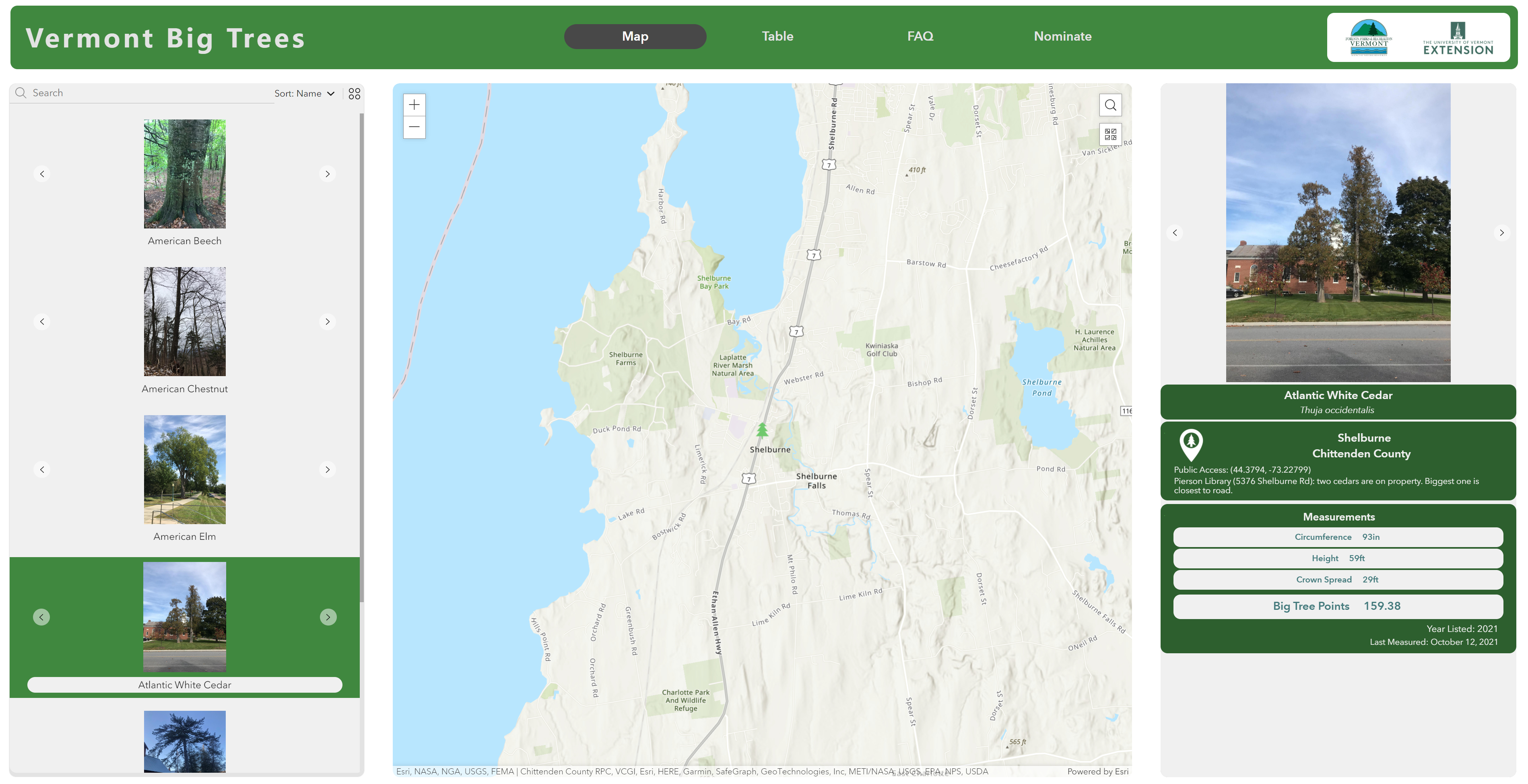The height and width of the screenshot is (784, 1528).
Task: Previous image arrow for American Elm
Action: pos(42,469)
